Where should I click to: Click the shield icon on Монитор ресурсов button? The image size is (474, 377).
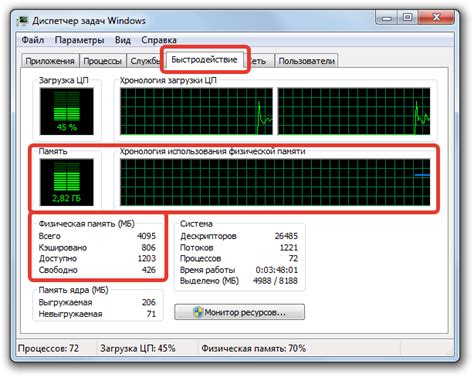pos(198,312)
